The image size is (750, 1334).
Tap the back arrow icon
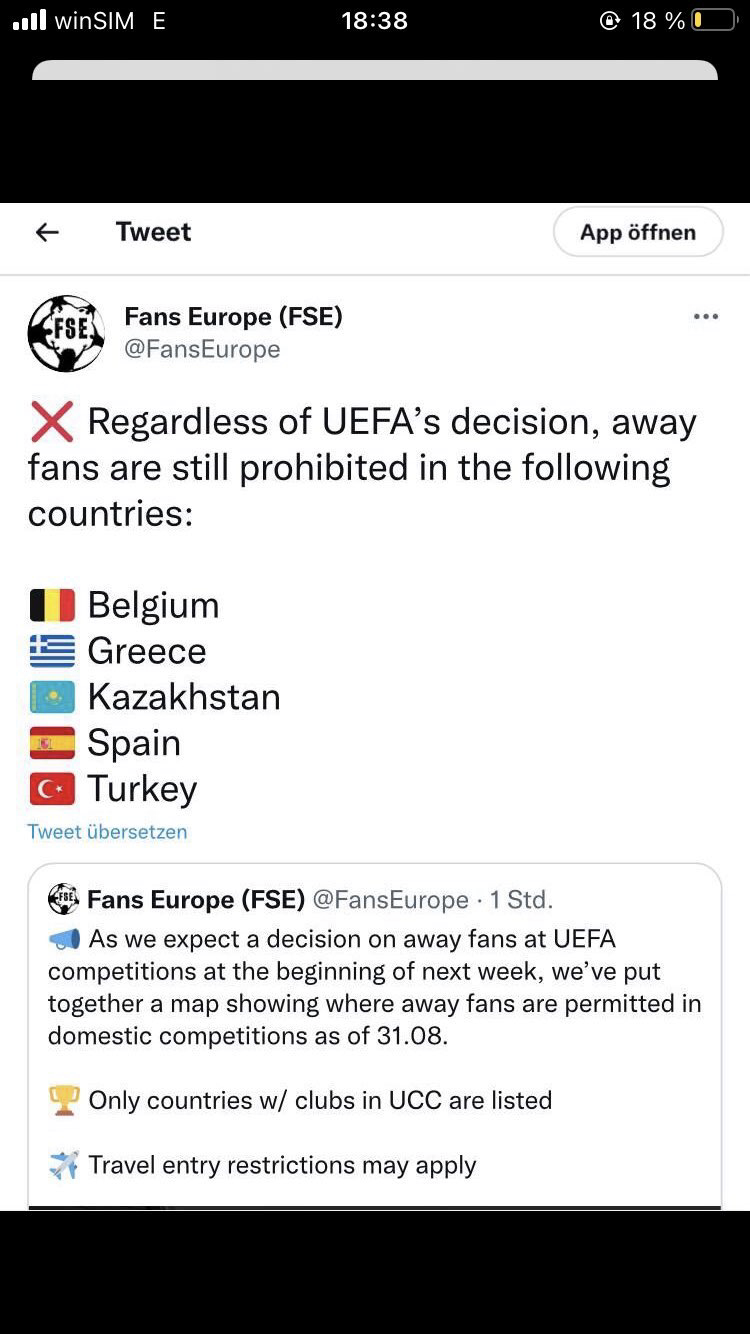tap(47, 232)
